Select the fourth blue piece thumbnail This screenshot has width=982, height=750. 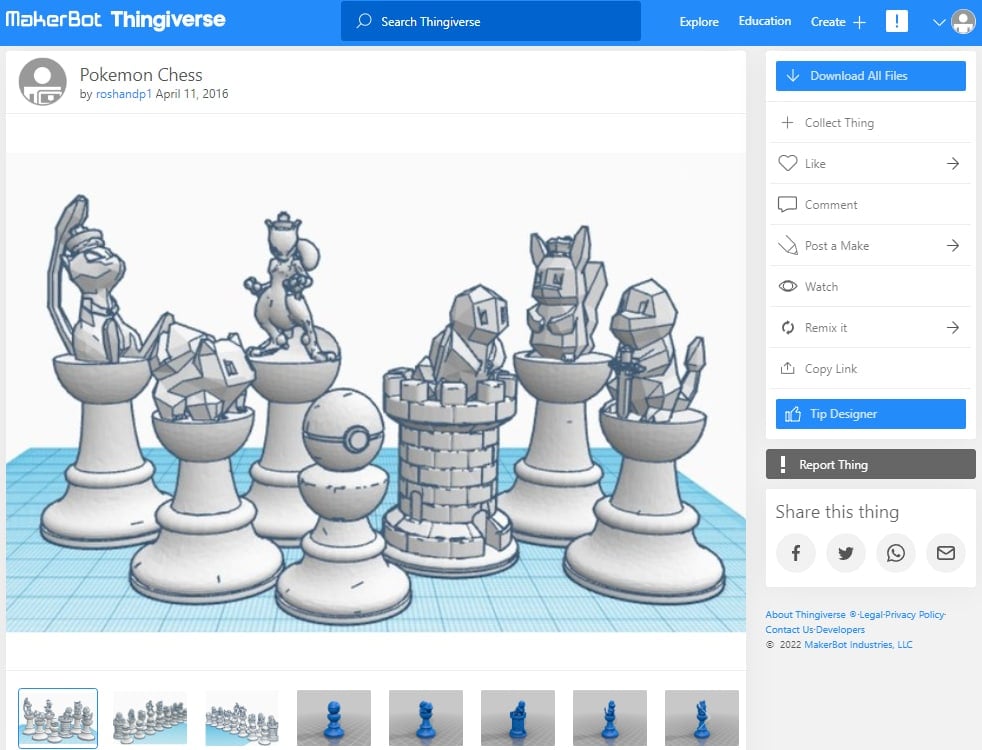pos(610,718)
